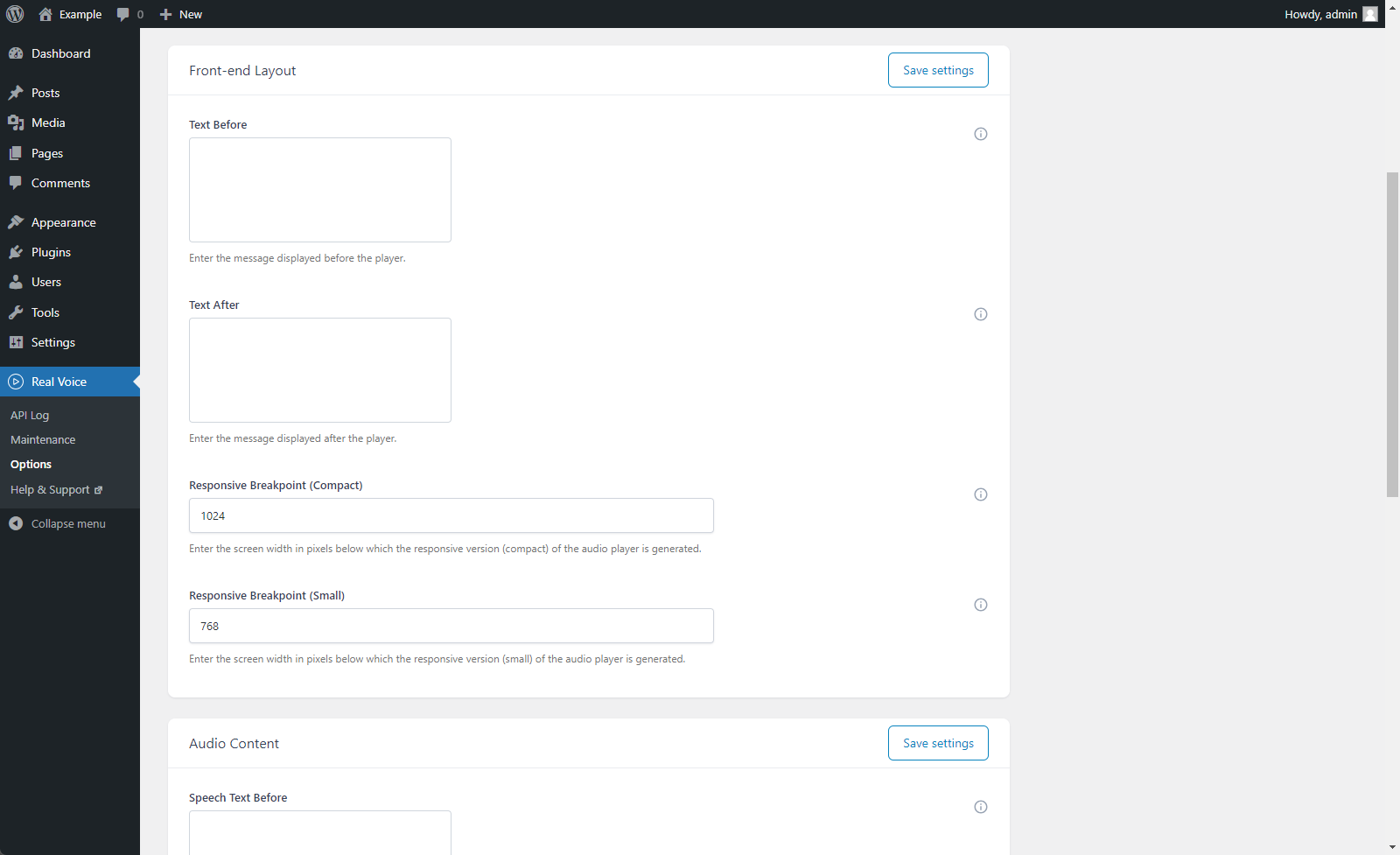Click 'Enter the message displayed before the player.' text

point(297,258)
